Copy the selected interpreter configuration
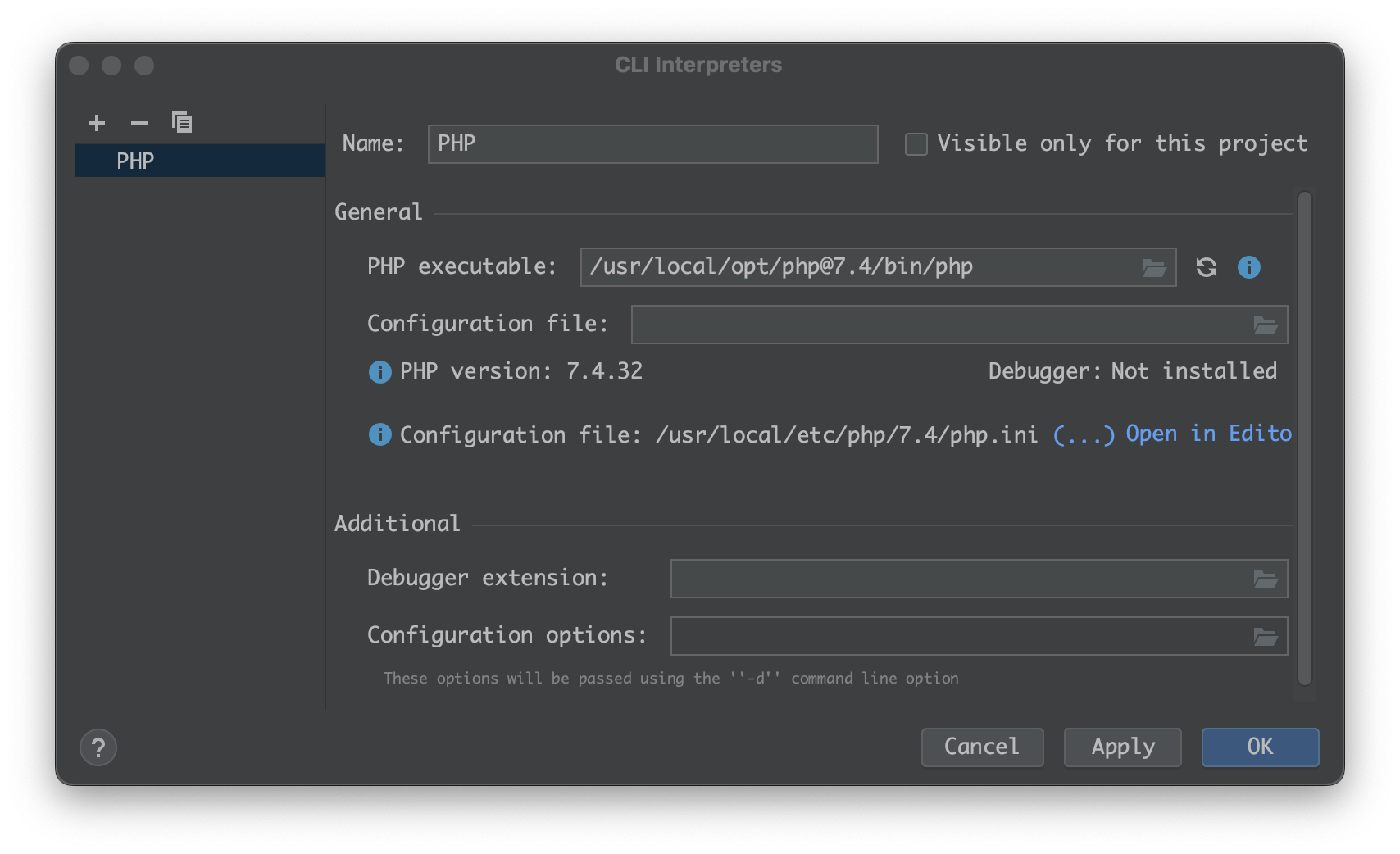 pyautogui.click(x=182, y=123)
